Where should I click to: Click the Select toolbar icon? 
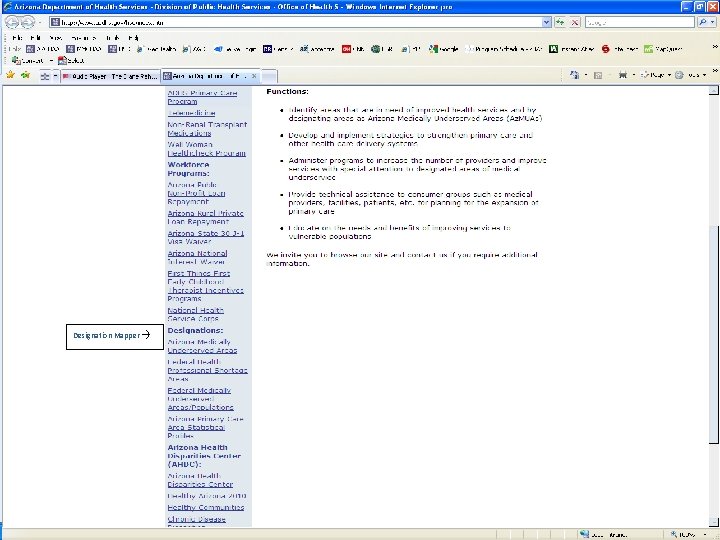tap(71, 60)
